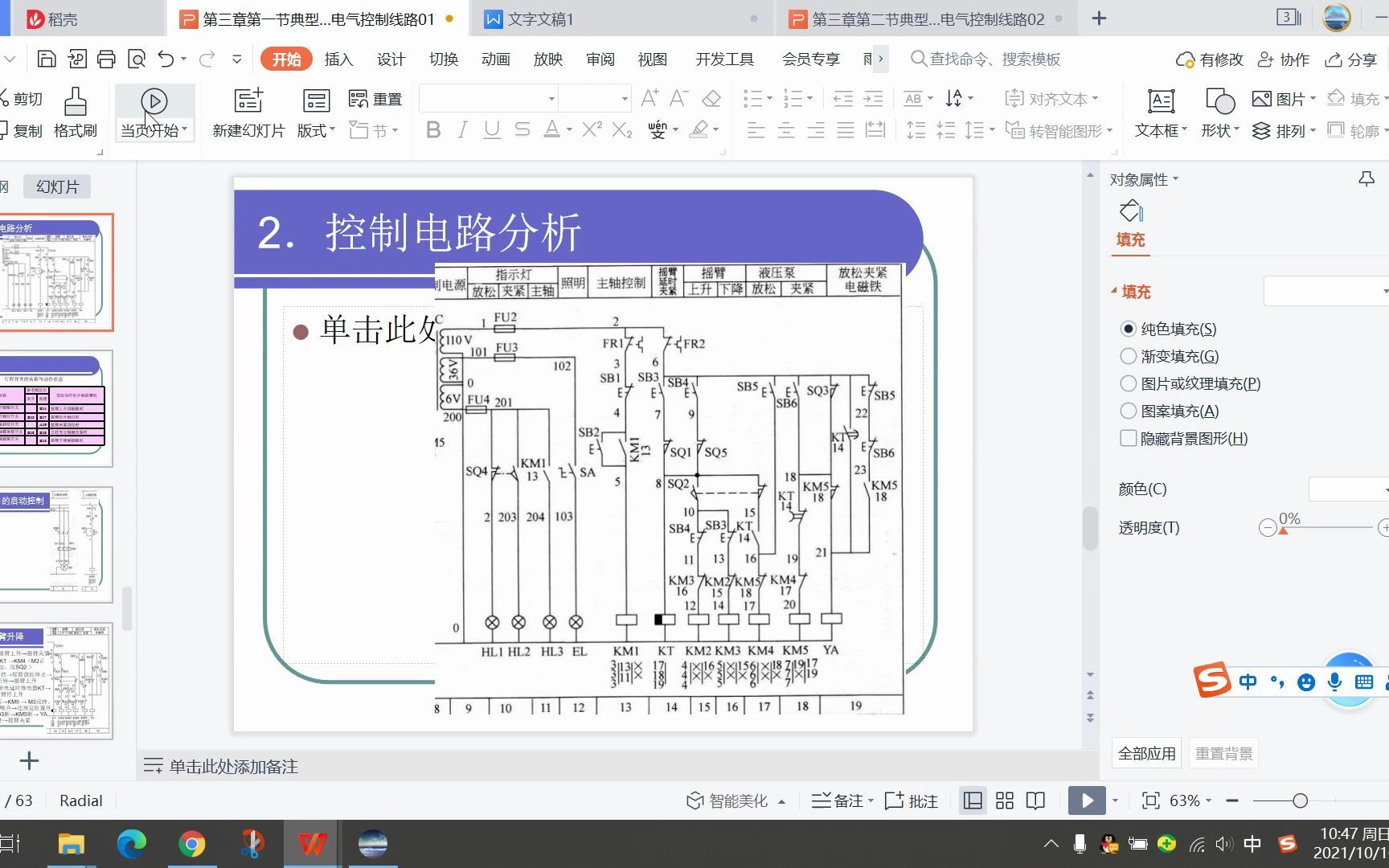The height and width of the screenshot is (868, 1389).
Task: Select Picture or texture fill (图片或纹理填充)
Action: coord(1190,383)
